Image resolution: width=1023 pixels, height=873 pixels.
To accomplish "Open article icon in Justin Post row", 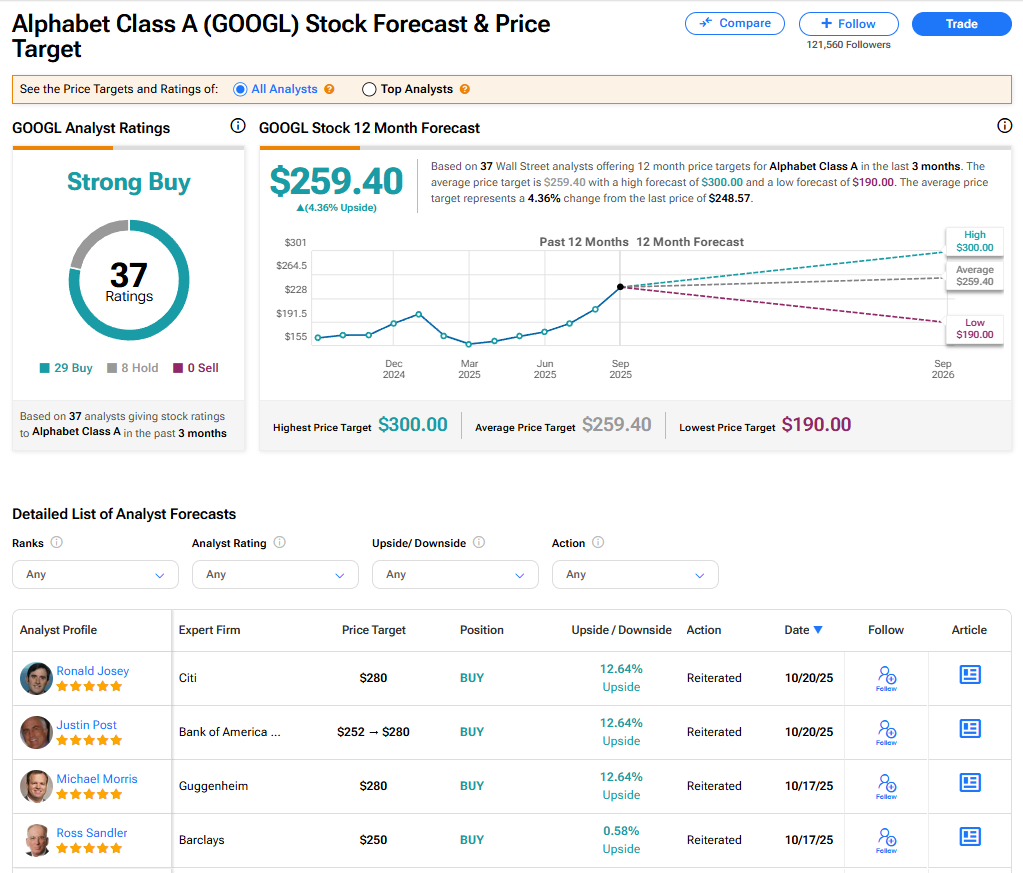I will 969,729.
